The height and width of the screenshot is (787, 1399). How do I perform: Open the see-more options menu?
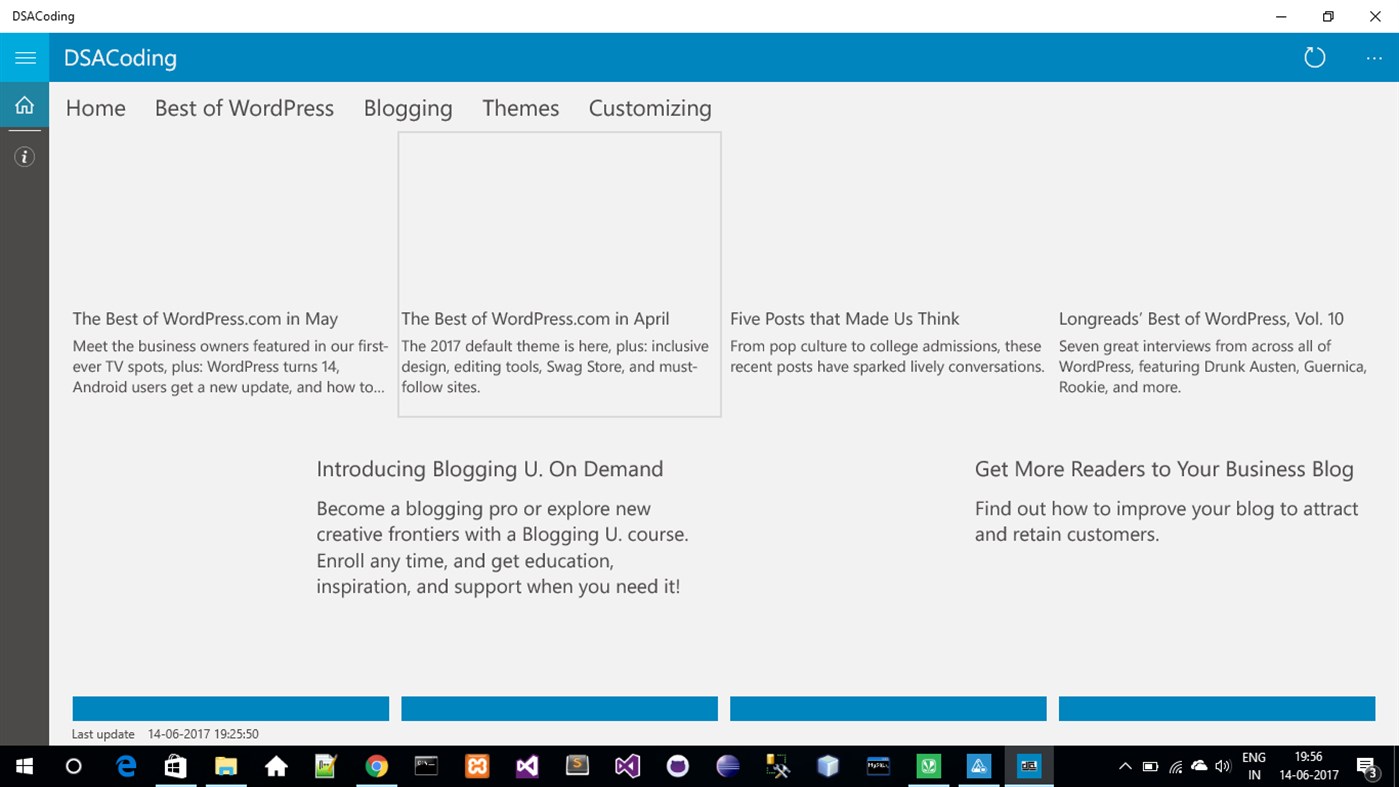coord(1373,57)
